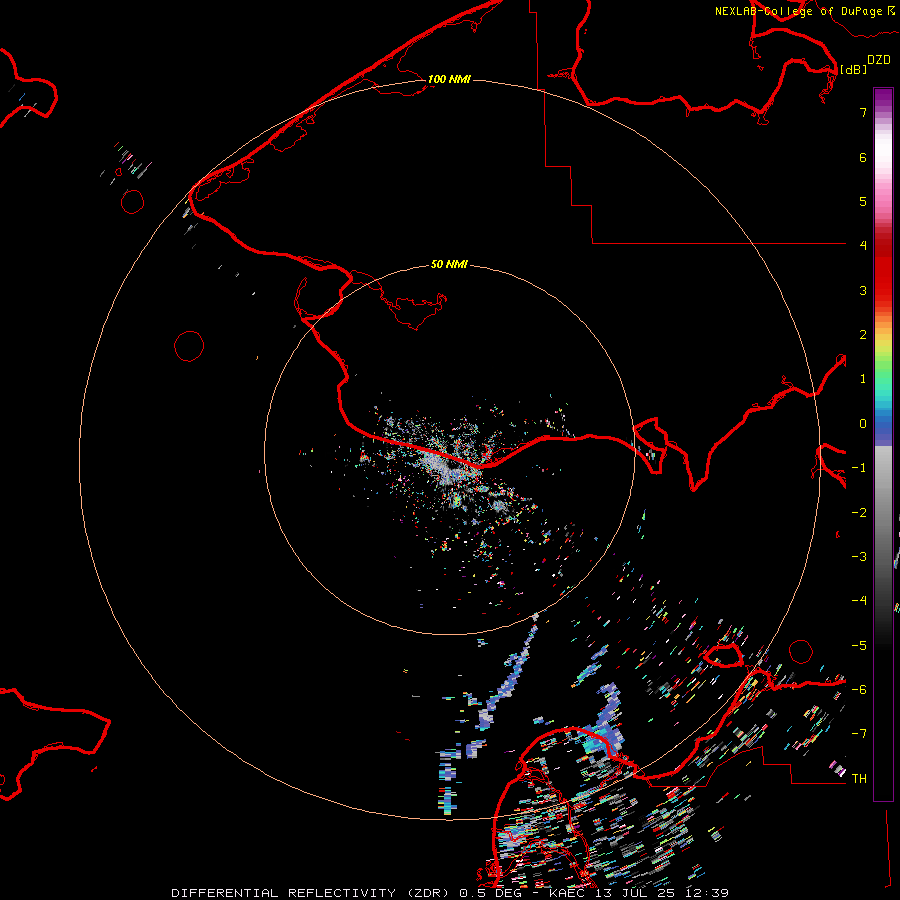Click the 3 value on the color scale
900x900 pixels.
(863, 290)
